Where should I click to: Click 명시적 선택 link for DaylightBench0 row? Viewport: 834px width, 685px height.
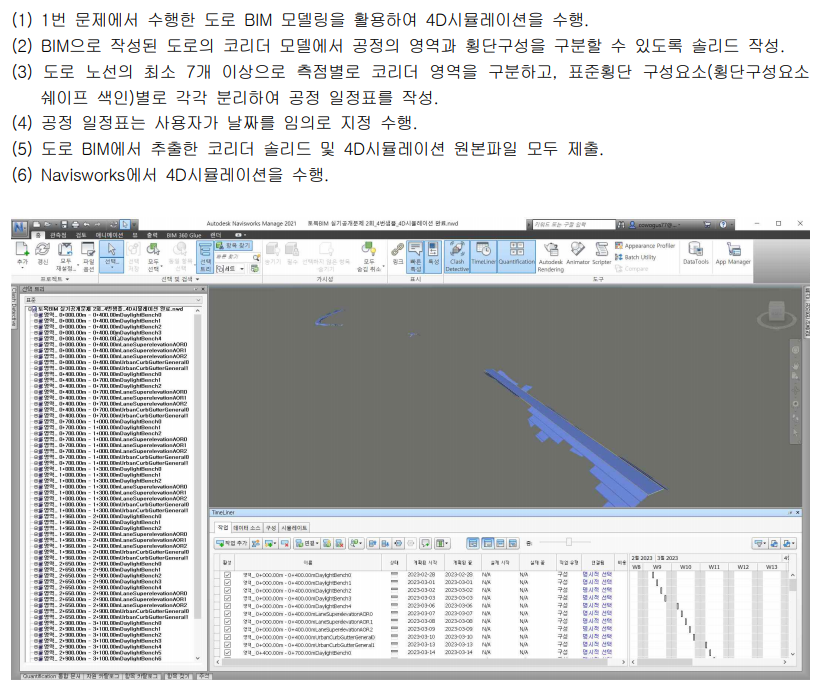(597, 575)
